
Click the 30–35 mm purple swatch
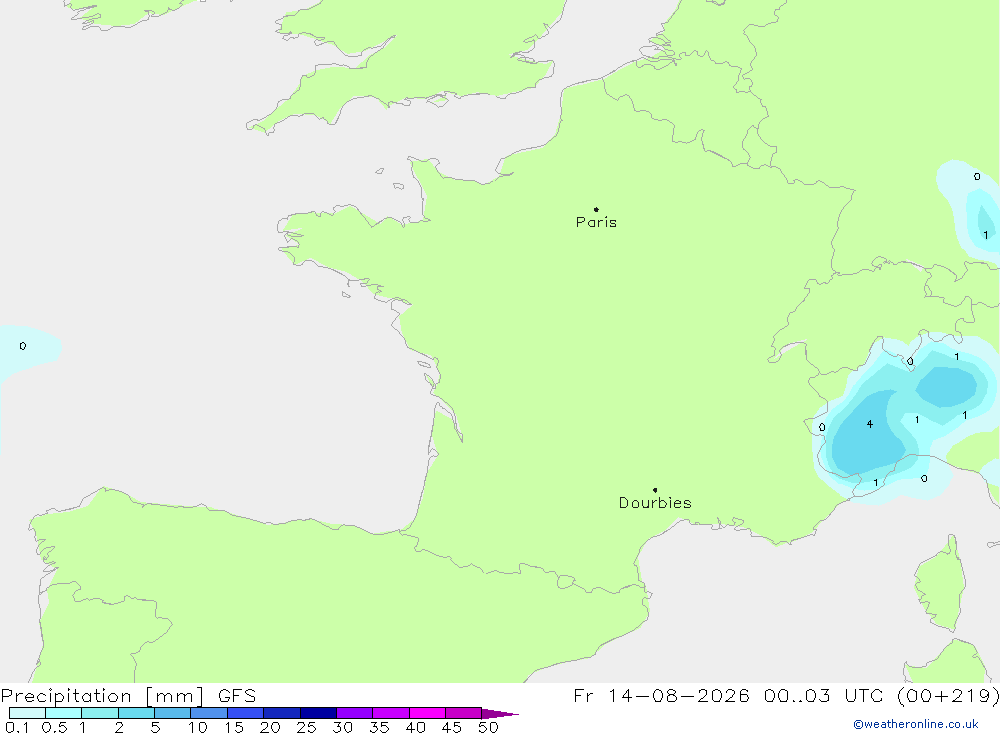[354, 713]
